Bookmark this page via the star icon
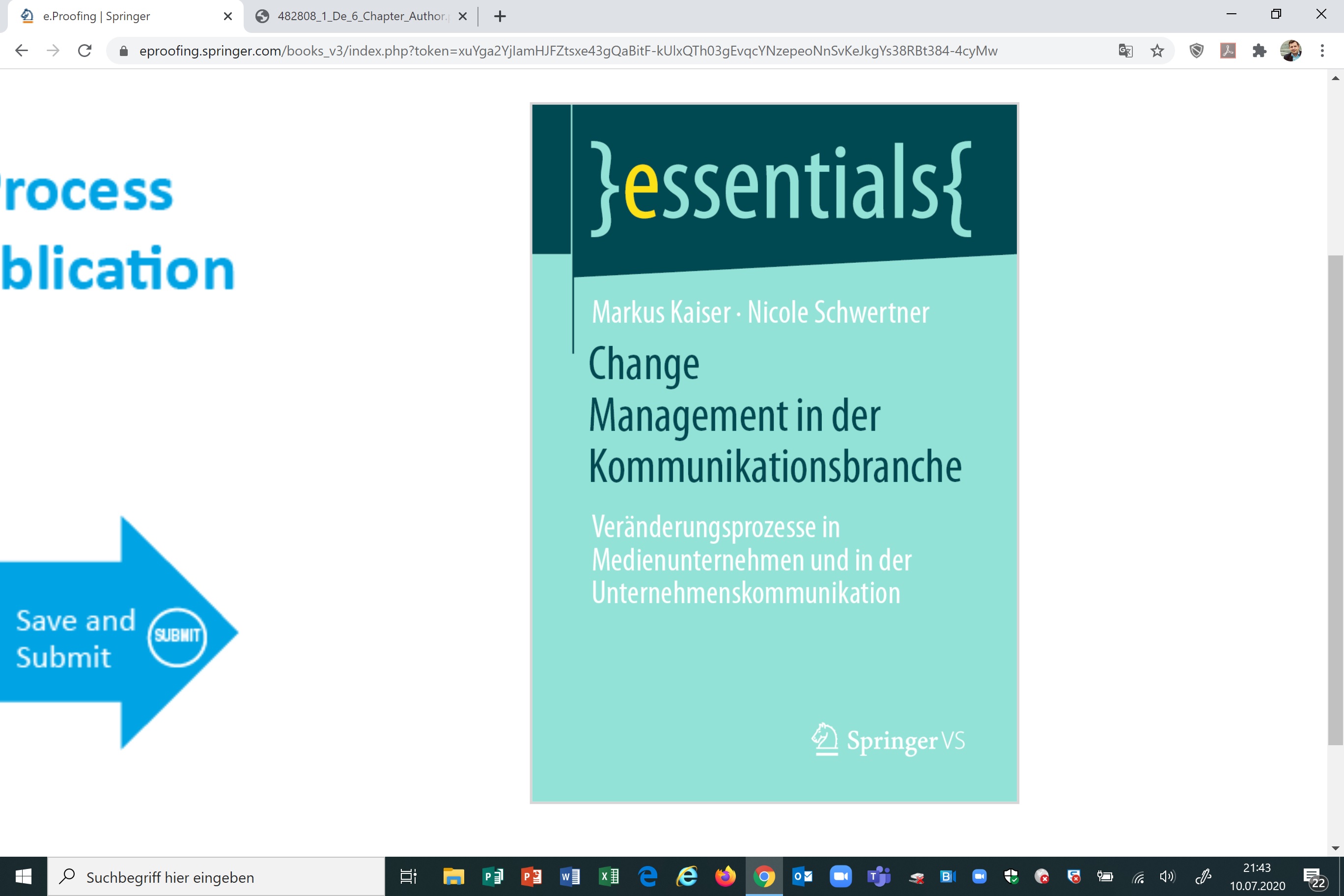The image size is (1344, 896). 1157,51
